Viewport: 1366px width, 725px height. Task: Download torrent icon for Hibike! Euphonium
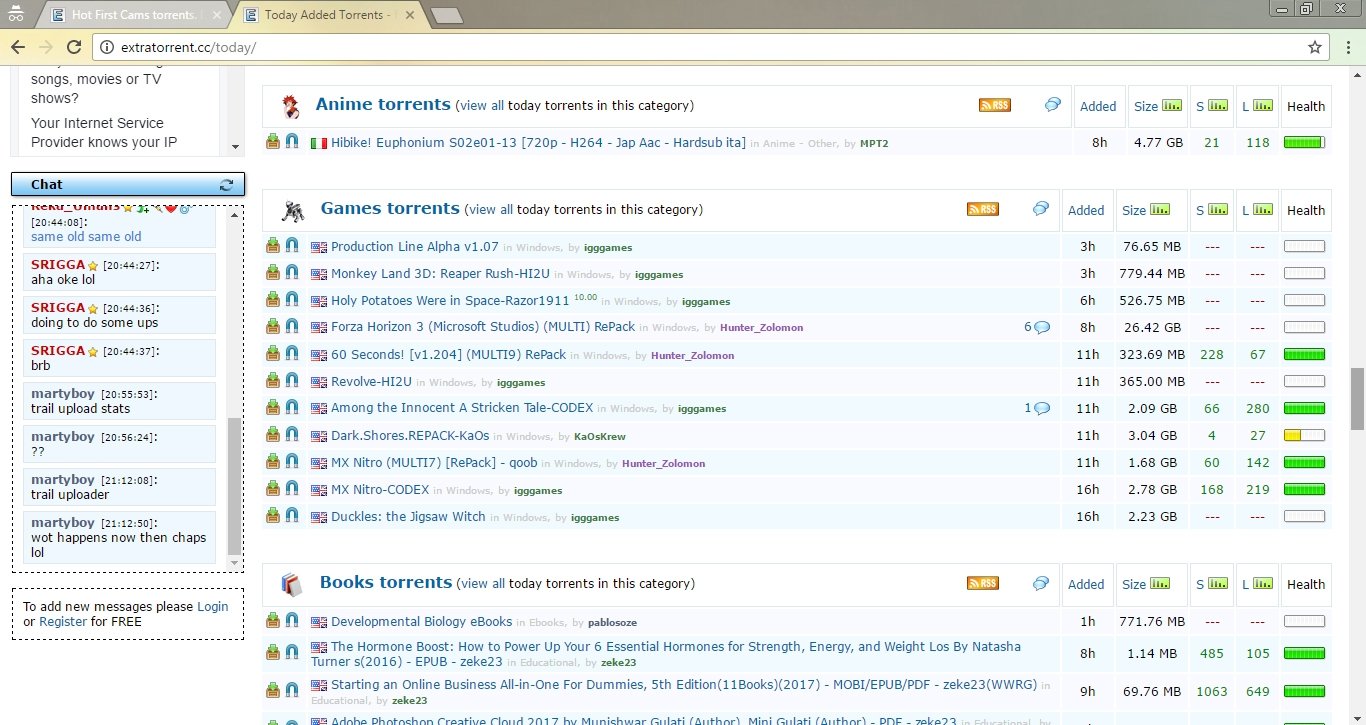273,141
